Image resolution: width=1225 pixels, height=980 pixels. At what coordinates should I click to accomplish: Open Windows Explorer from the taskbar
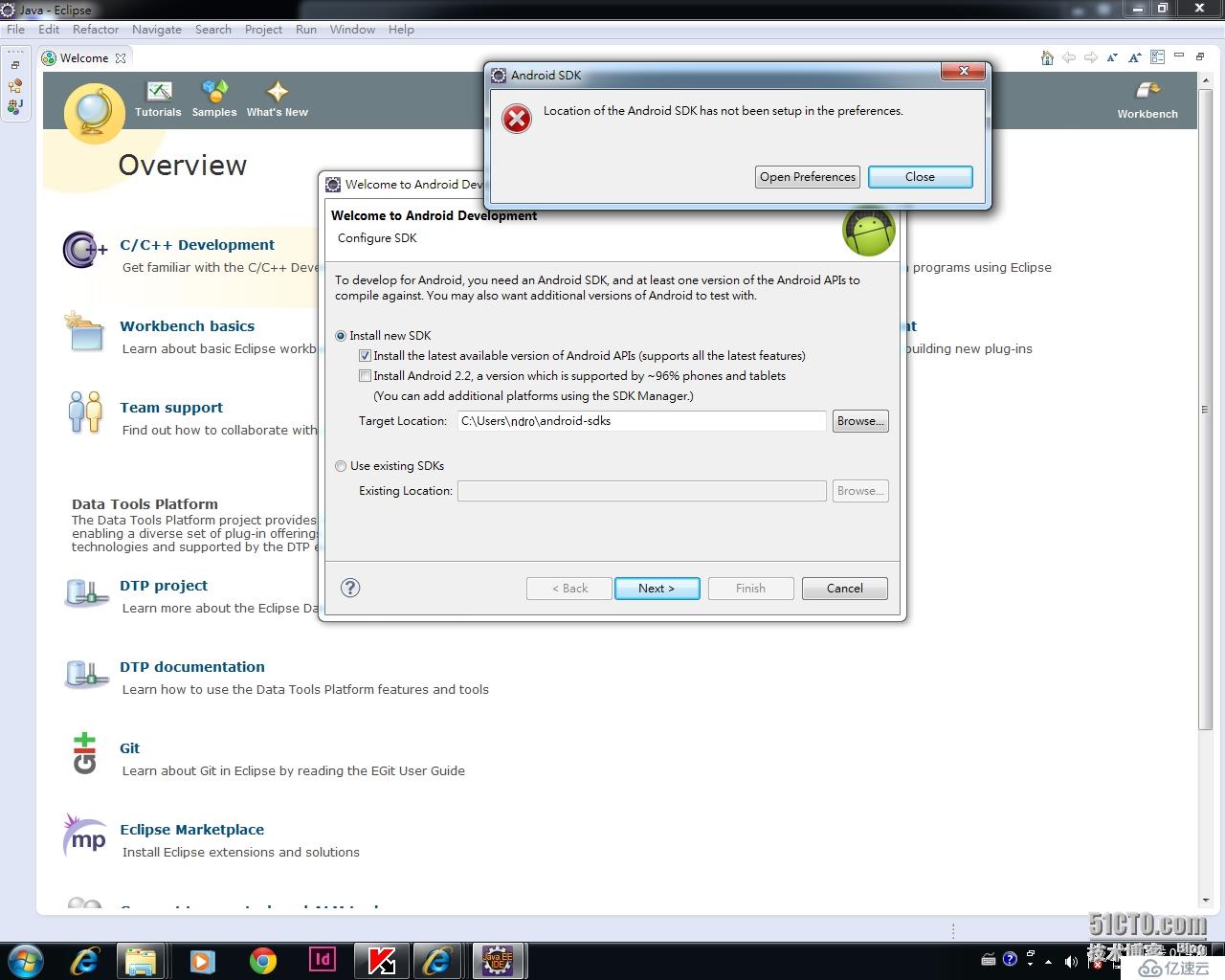[141, 960]
